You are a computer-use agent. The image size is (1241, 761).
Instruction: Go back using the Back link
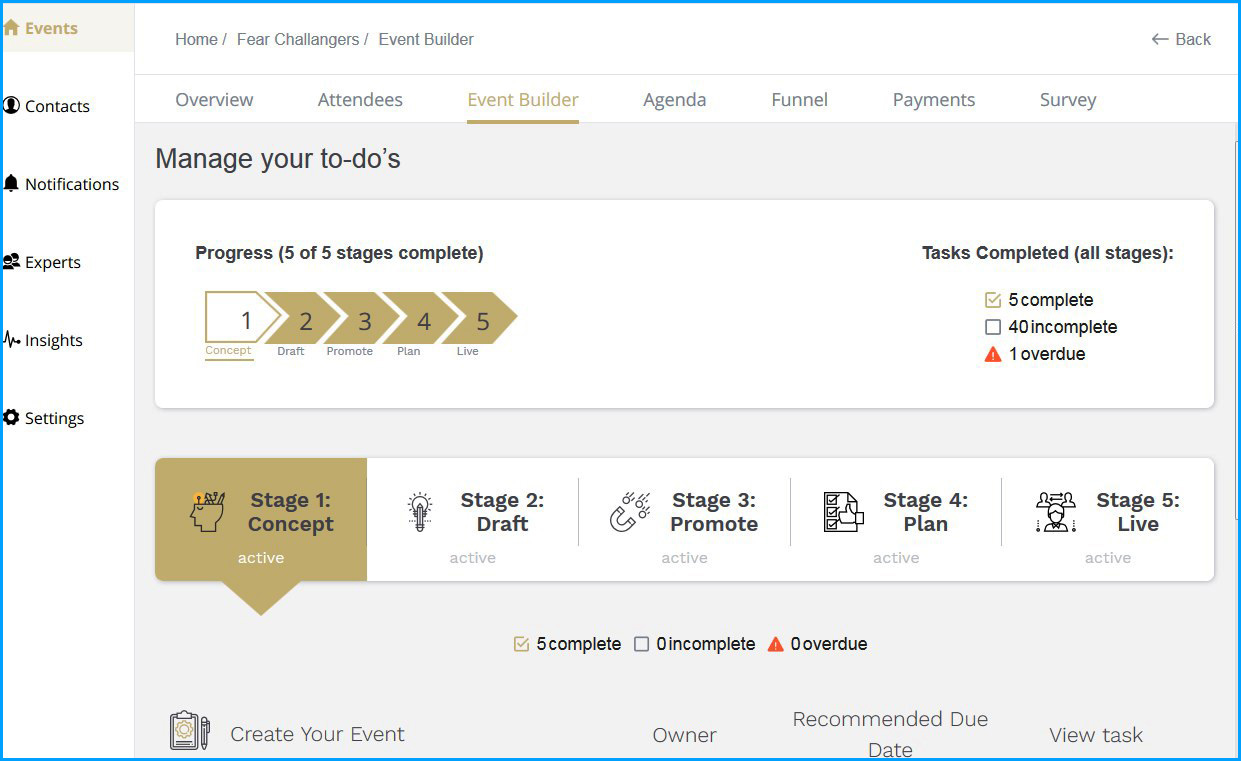tap(1182, 40)
